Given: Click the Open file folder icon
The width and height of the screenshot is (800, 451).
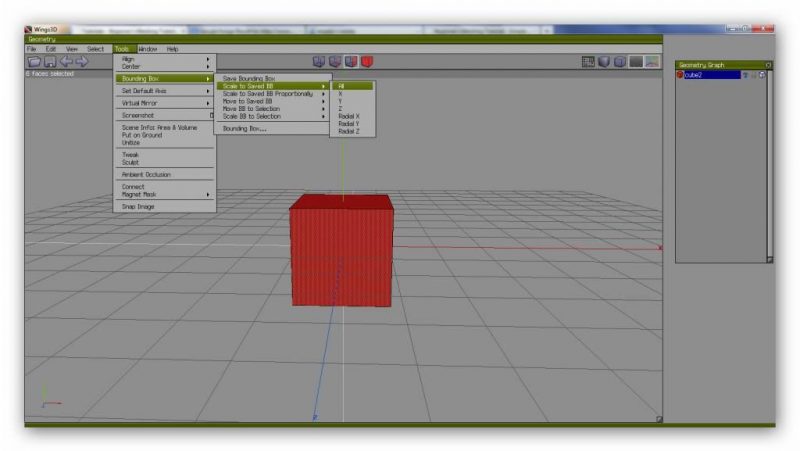Looking at the screenshot, I should pos(35,61).
